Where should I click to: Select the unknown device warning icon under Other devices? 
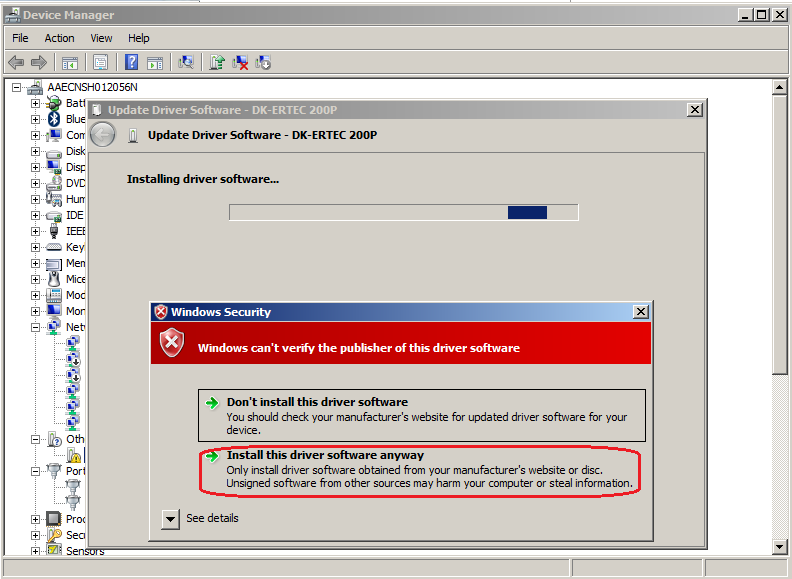click(x=74, y=455)
